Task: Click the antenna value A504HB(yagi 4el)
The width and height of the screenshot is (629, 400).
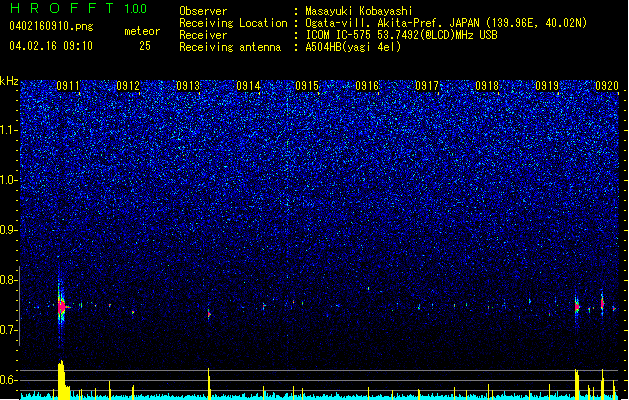Action: tap(353, 47)
